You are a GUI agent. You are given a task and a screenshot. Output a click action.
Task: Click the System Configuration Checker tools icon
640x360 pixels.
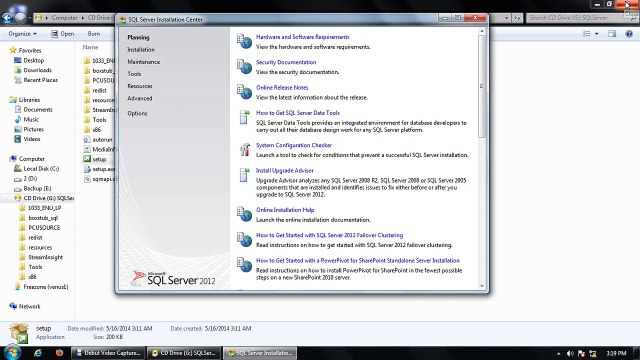point(244,149)
